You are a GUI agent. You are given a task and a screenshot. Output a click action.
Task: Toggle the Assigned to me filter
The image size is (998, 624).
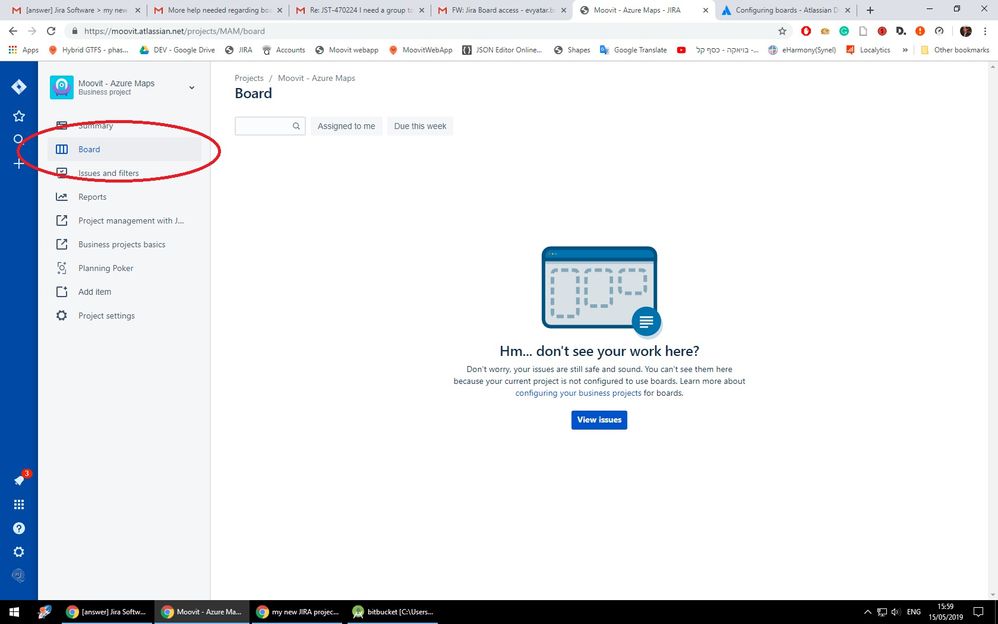(x=346, y=126)
